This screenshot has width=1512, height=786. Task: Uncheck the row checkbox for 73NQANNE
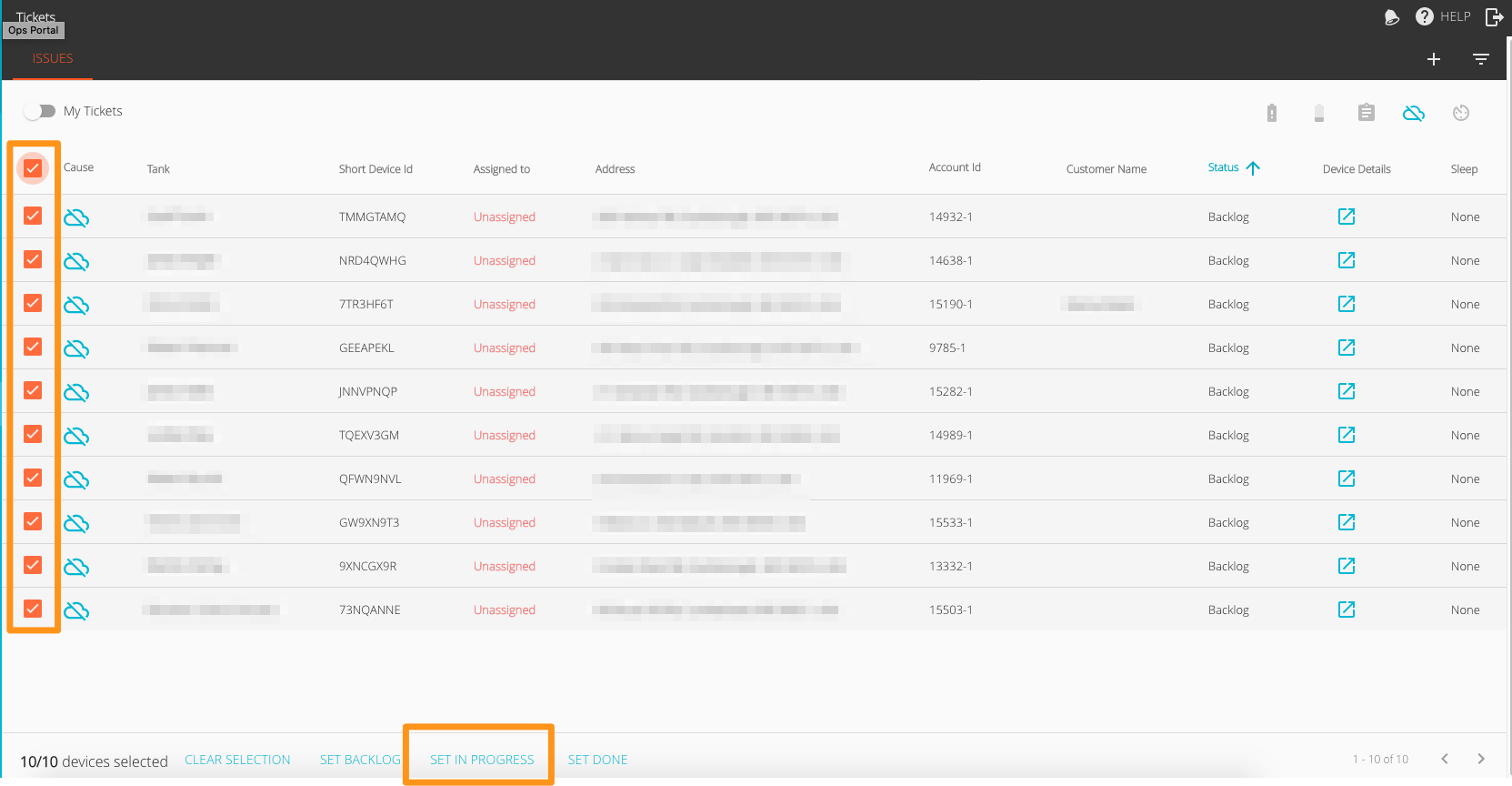[33, 609]
